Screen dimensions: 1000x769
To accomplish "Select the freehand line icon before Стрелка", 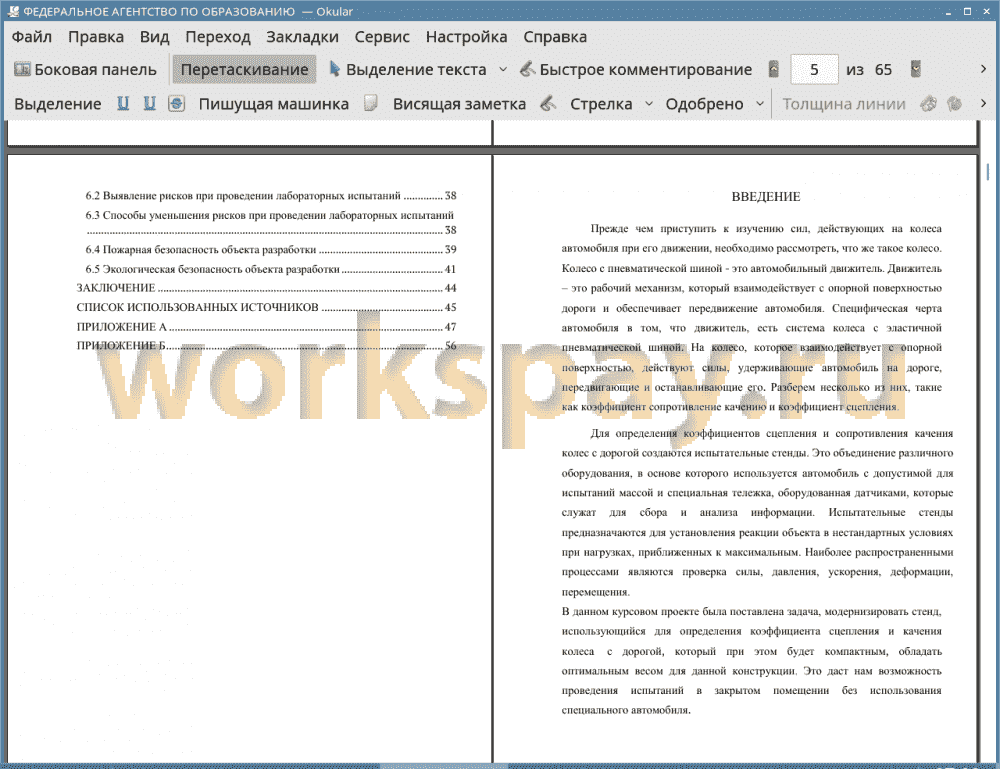I will (548, 103).
